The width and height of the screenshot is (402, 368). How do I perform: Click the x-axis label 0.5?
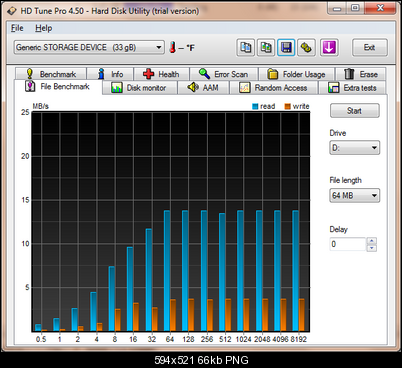pos(41,339)
